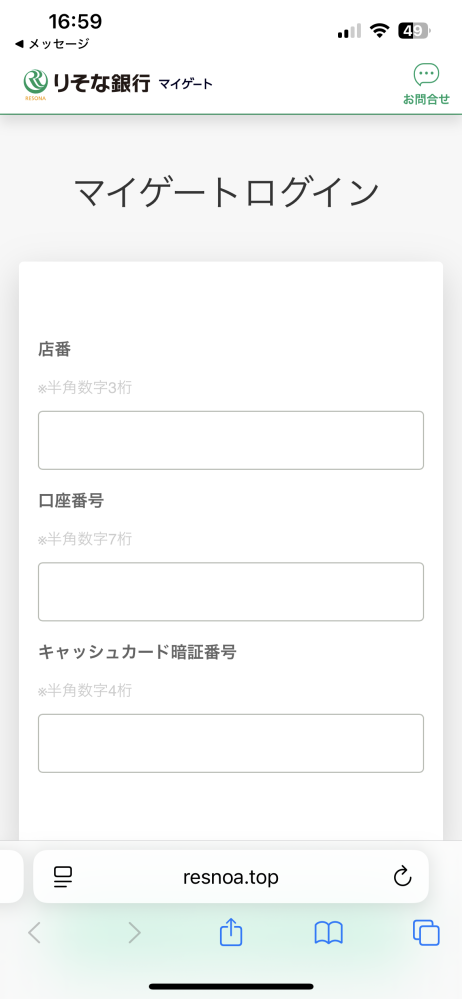Open the お問合せ chat icon
The image size is (462, 999).
426,84
